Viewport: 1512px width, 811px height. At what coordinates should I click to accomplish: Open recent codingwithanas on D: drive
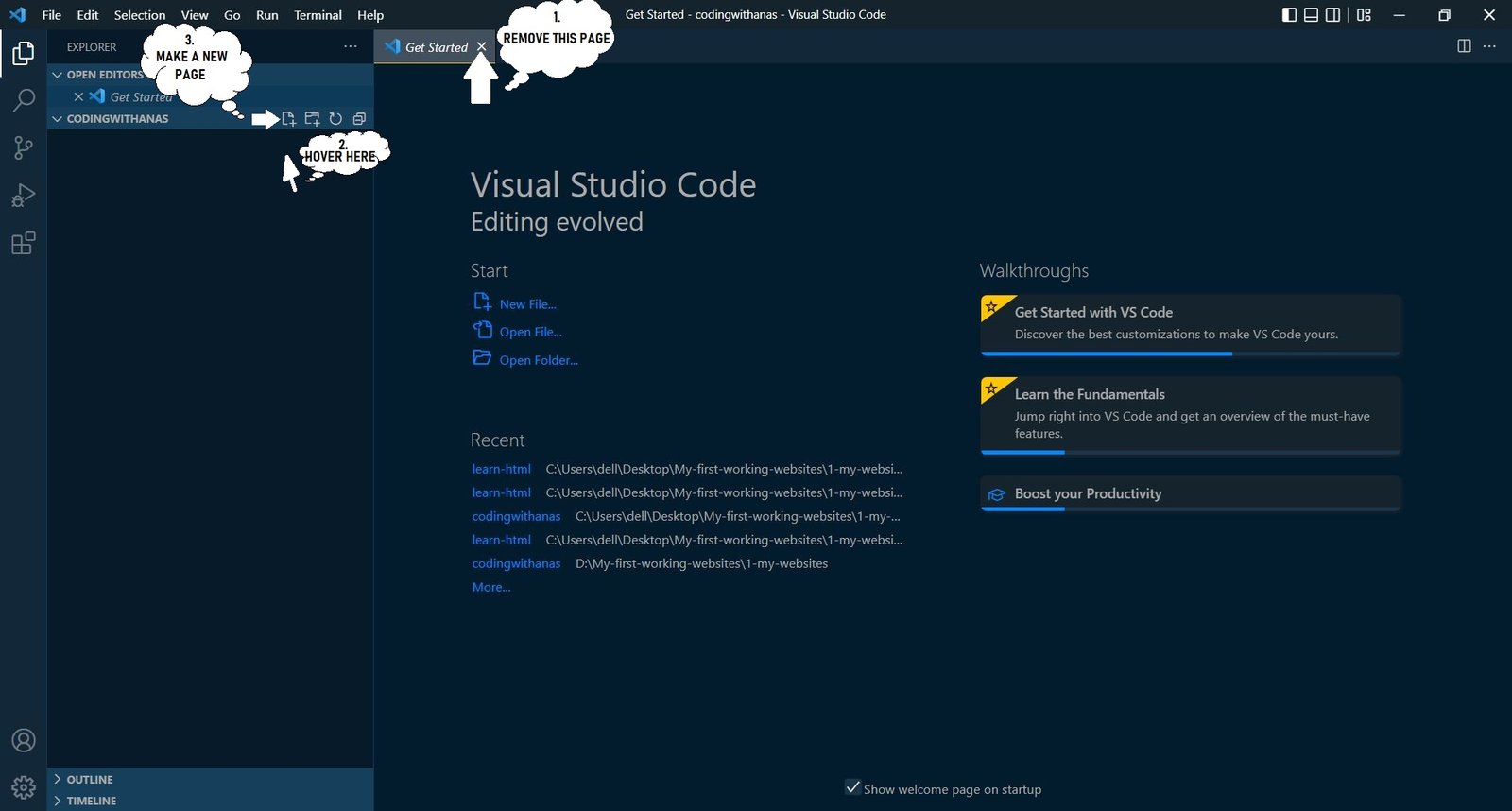coord(516,563)
